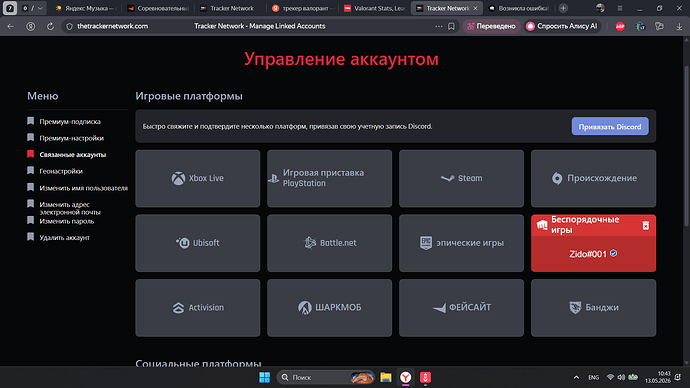
Task: Switch to the Valorant Stats tab
Action: [x=375, y=8]
